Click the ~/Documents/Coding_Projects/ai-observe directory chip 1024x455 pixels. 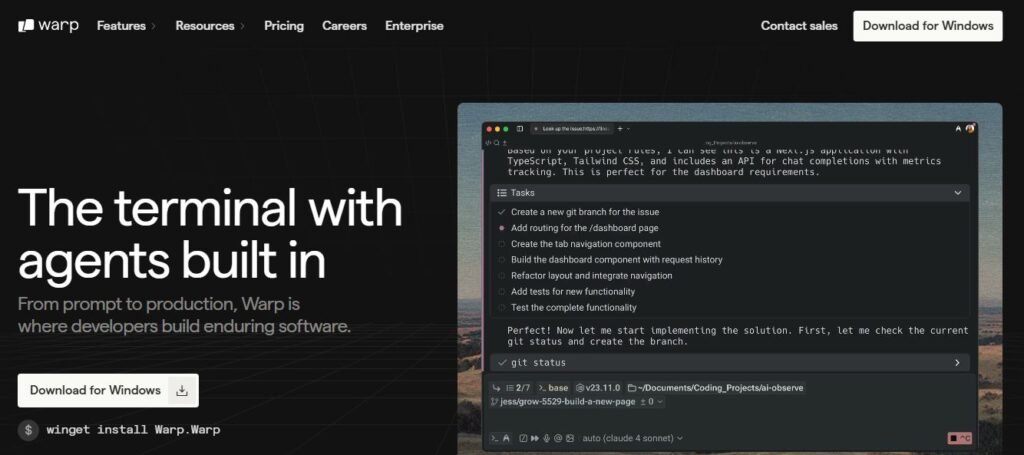pyautogui.click(x=713, y=387)
